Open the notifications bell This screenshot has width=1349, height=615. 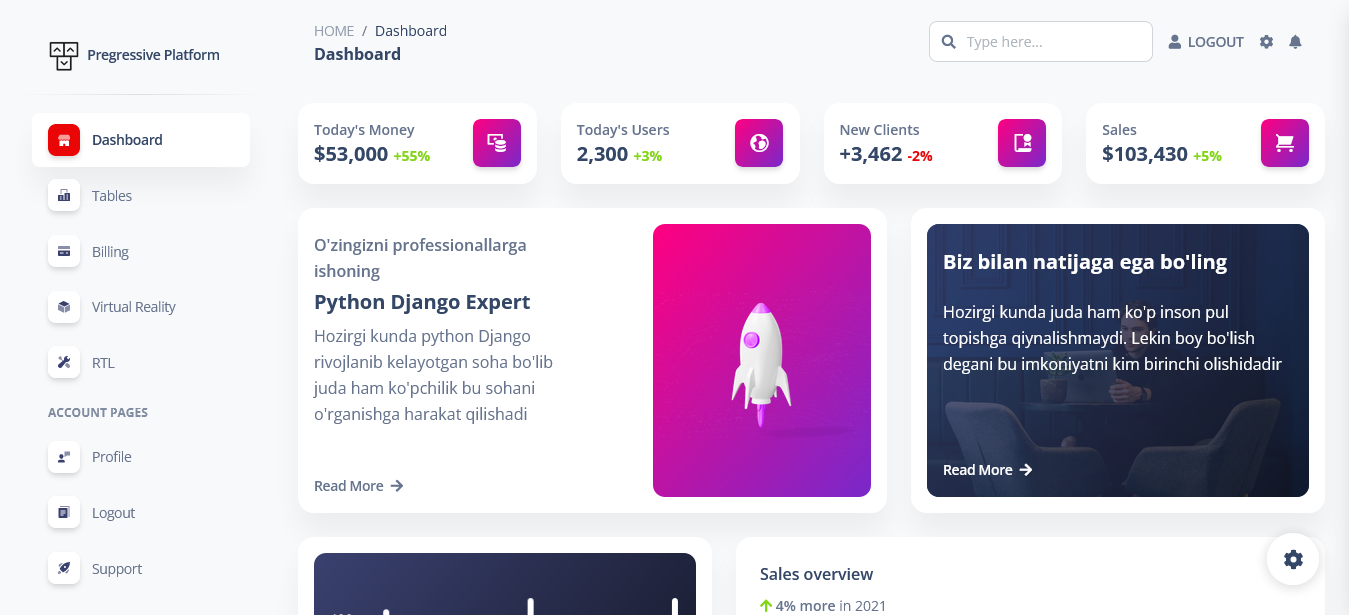pyautogui.click(x=1295, y=41)
